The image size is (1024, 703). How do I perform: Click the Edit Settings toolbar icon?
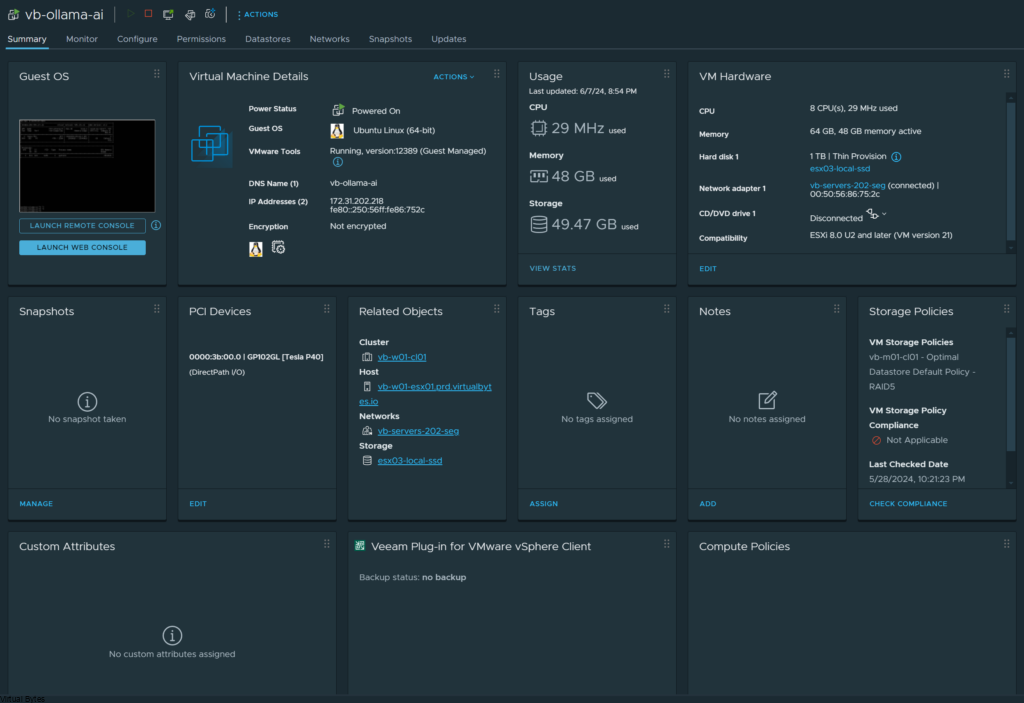(x=189, y=14)
